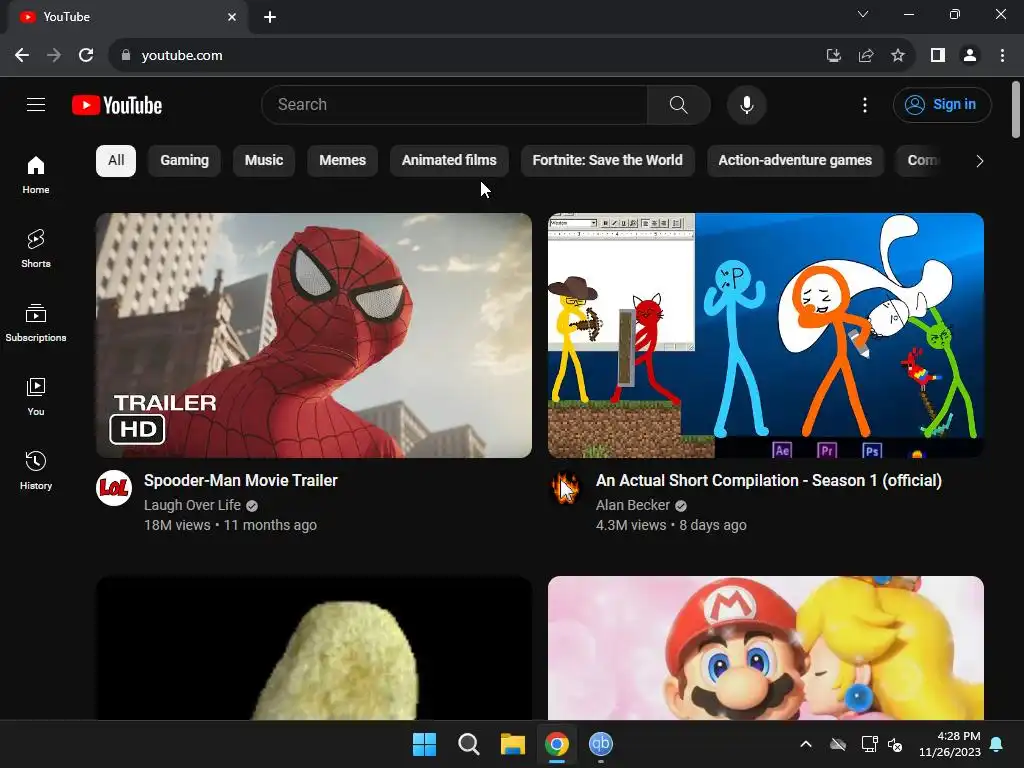Open tab search dropdown chevron

863,14
